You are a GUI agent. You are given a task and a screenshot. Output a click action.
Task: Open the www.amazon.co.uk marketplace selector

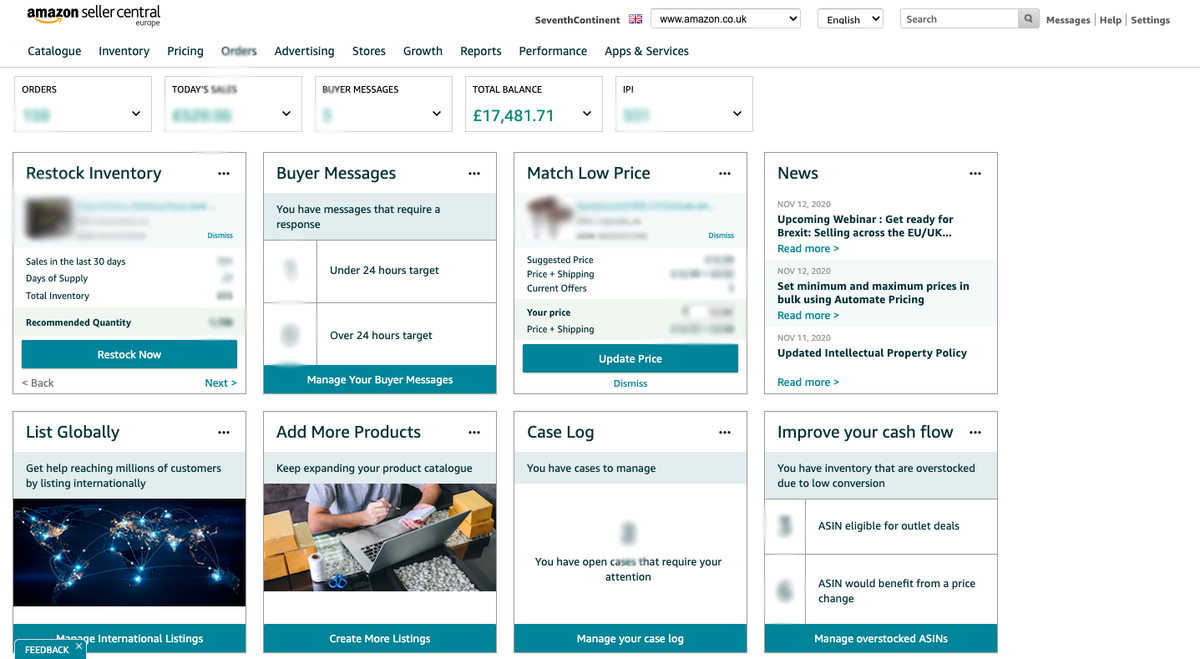(726, 19)
